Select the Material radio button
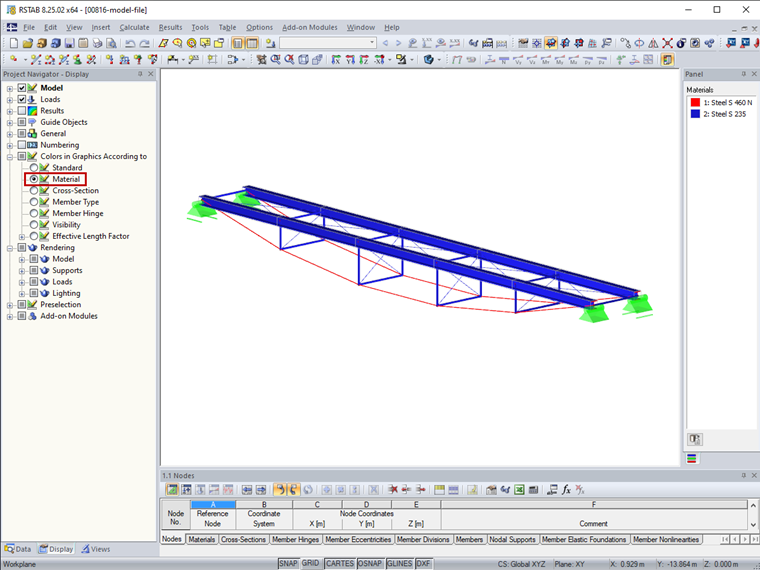 33,179
